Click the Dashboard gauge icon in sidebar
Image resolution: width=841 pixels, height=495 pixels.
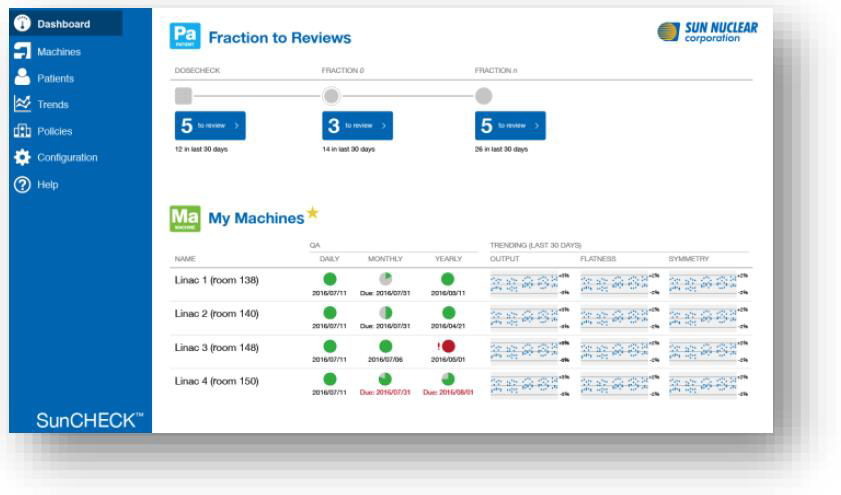(18, 24)
